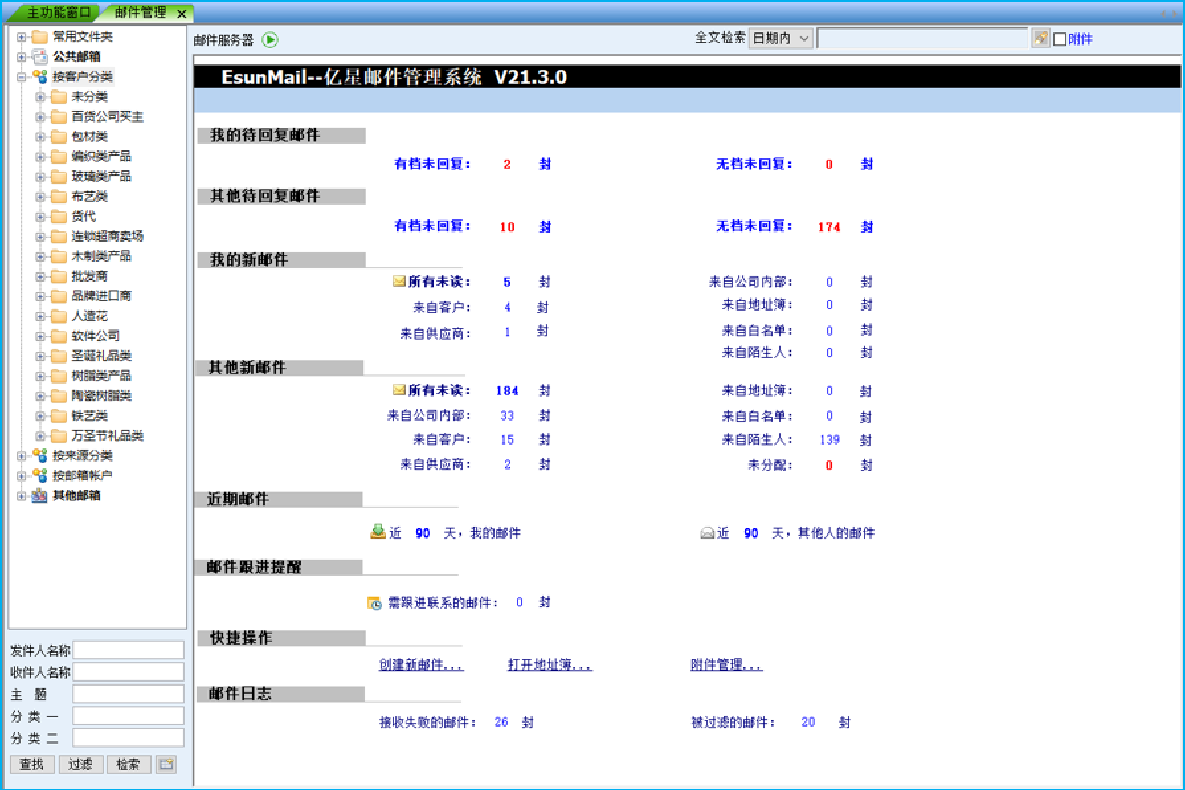Screen dimensions: 1185x790
Task: Click the clock icon beside 需跟进联系的邮件
Action: point(374,603)
